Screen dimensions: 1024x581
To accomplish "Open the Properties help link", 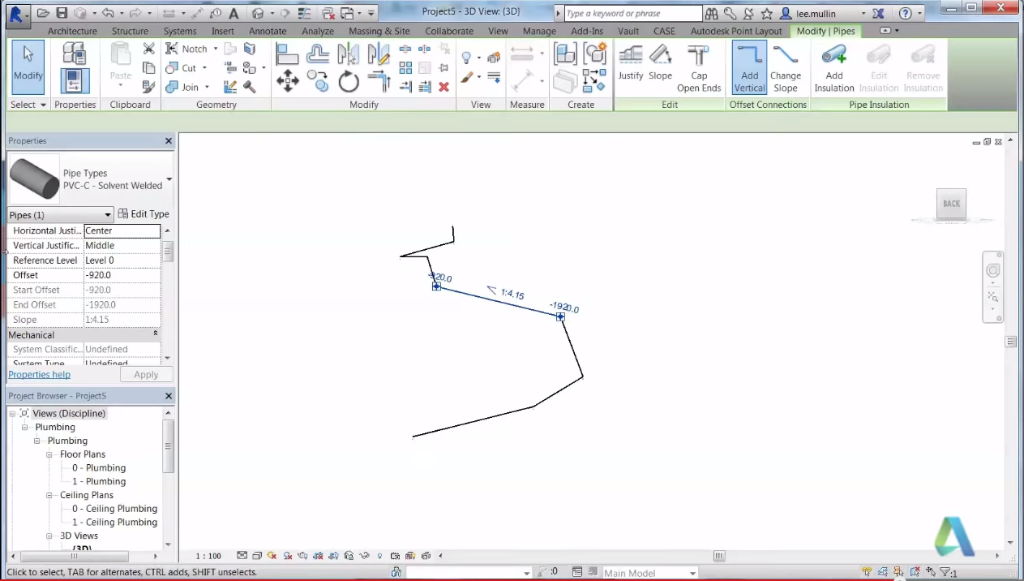I will point(39,375).
